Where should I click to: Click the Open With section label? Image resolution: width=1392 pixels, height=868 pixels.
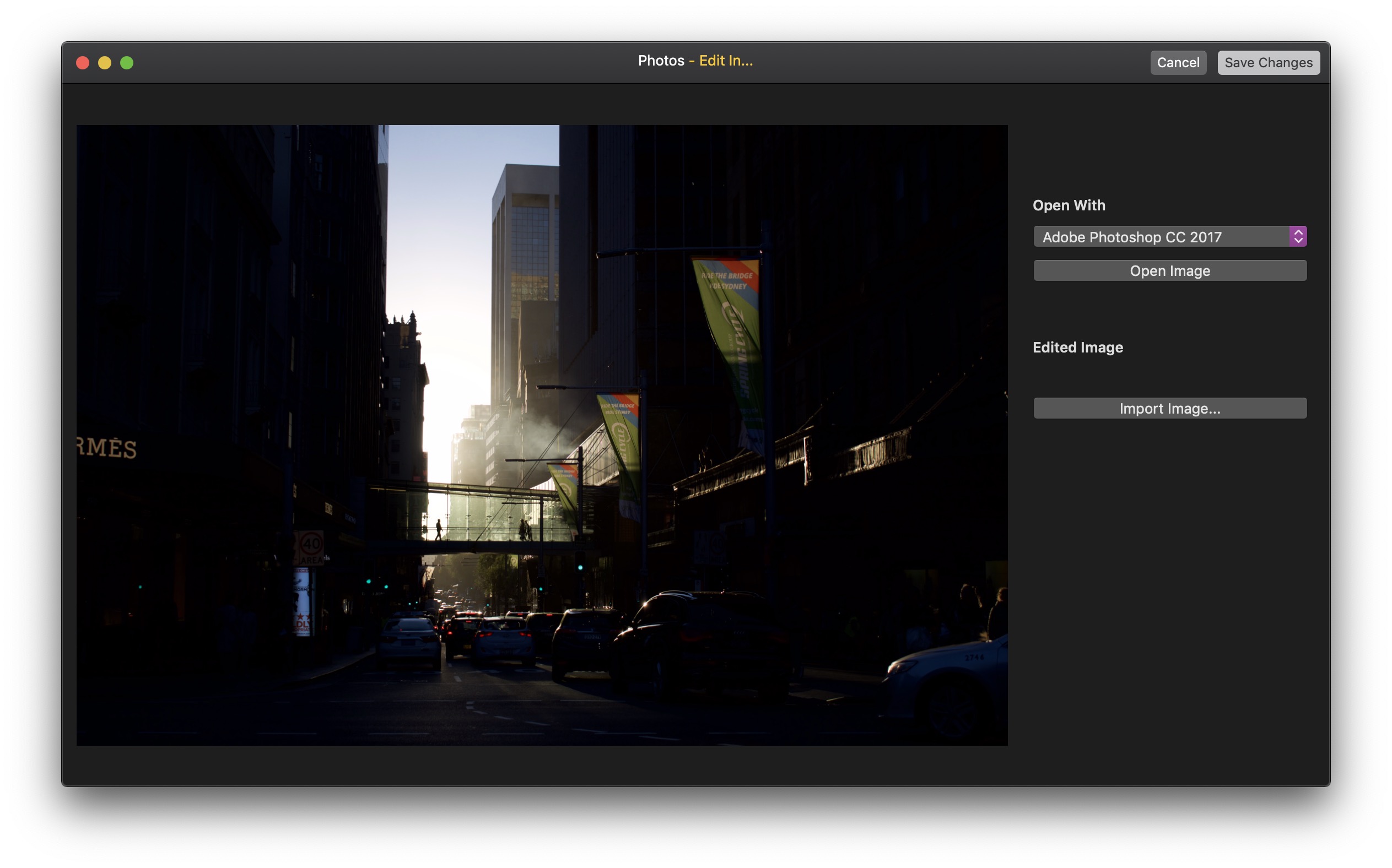1068,205
